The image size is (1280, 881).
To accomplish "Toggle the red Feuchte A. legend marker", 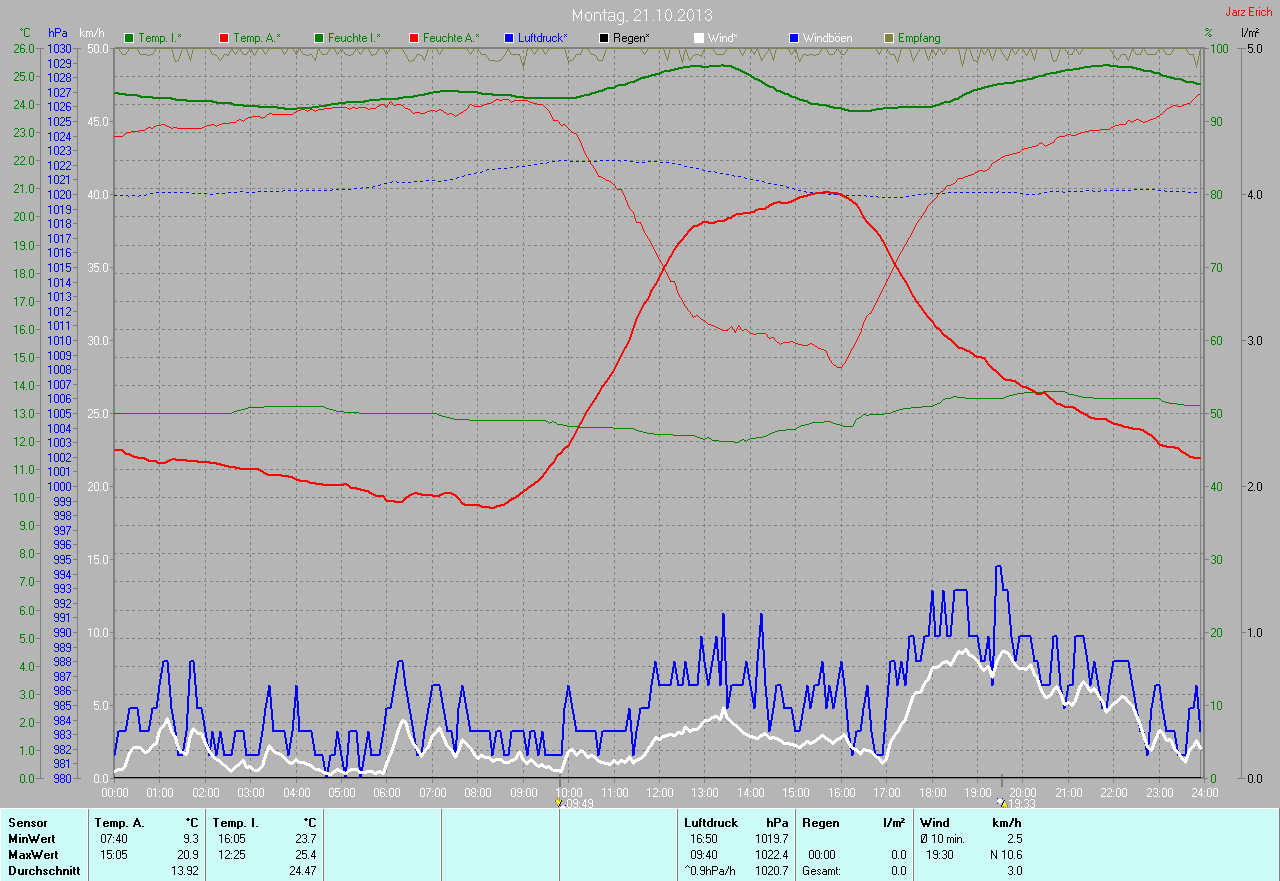I will pos(413,38).
